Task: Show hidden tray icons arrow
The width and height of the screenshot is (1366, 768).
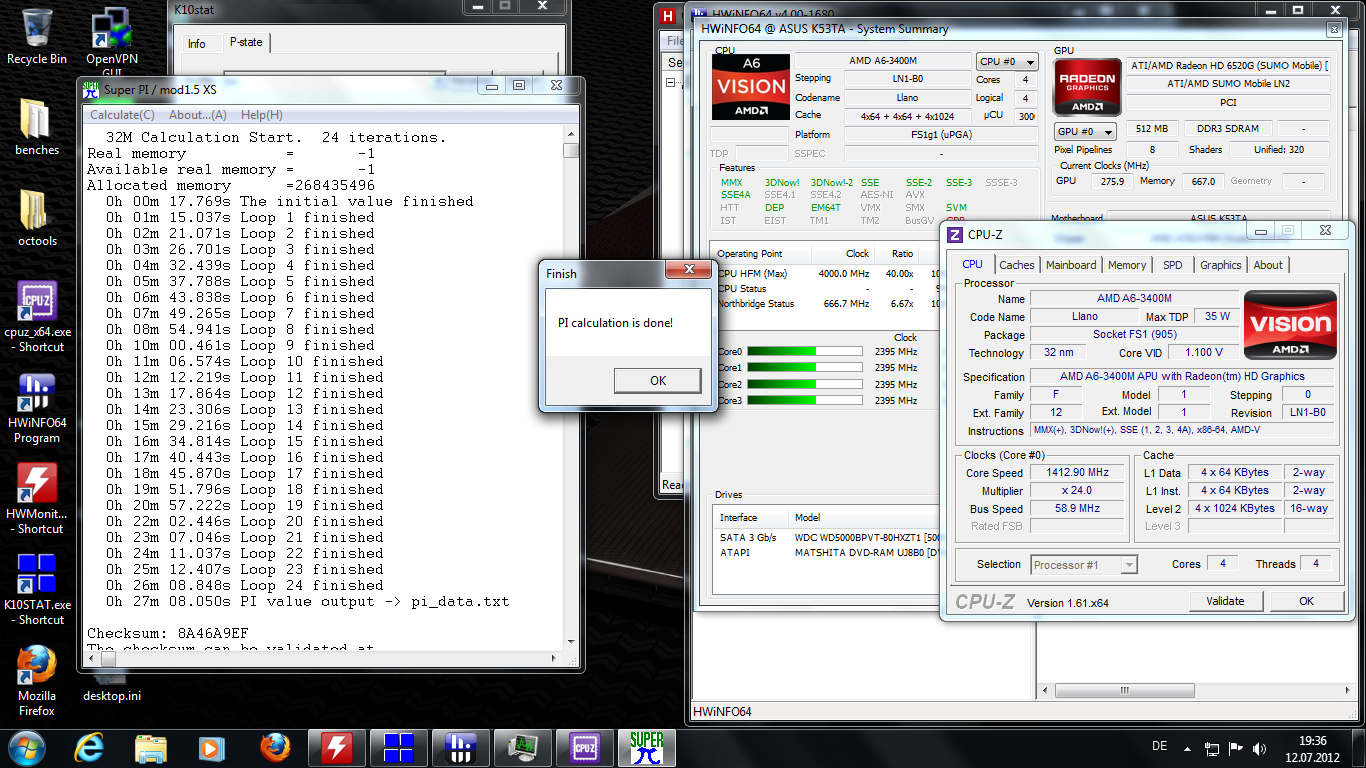Action: point(1187,748)
